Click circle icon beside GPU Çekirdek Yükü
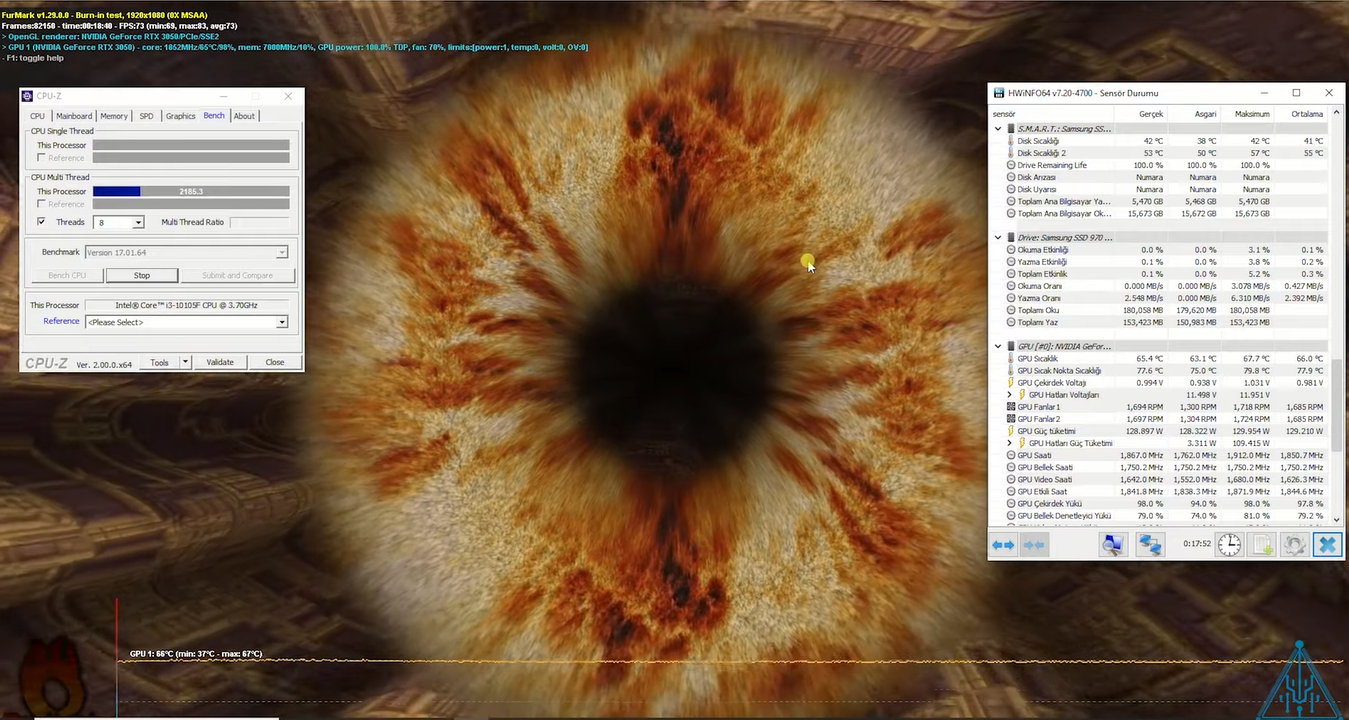Screen dimensions: 1349x720 click(x=1011, y=503)
